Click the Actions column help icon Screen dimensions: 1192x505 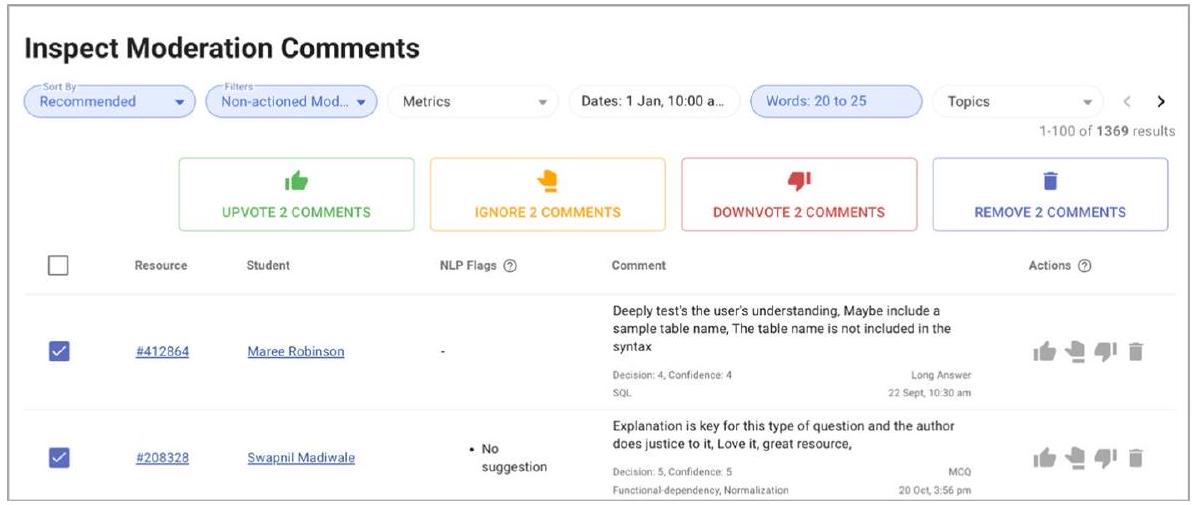click(x=1085, y=266)
